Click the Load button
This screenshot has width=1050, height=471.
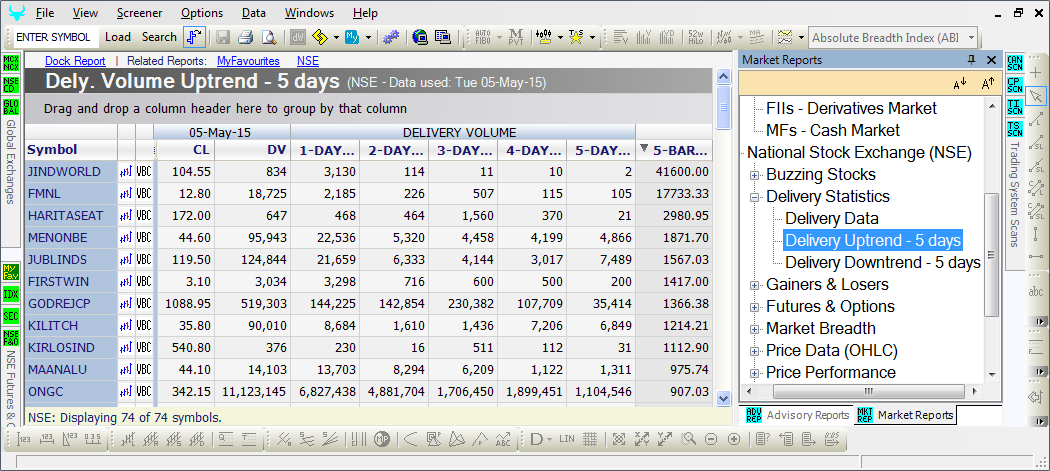tap(118, 38)
